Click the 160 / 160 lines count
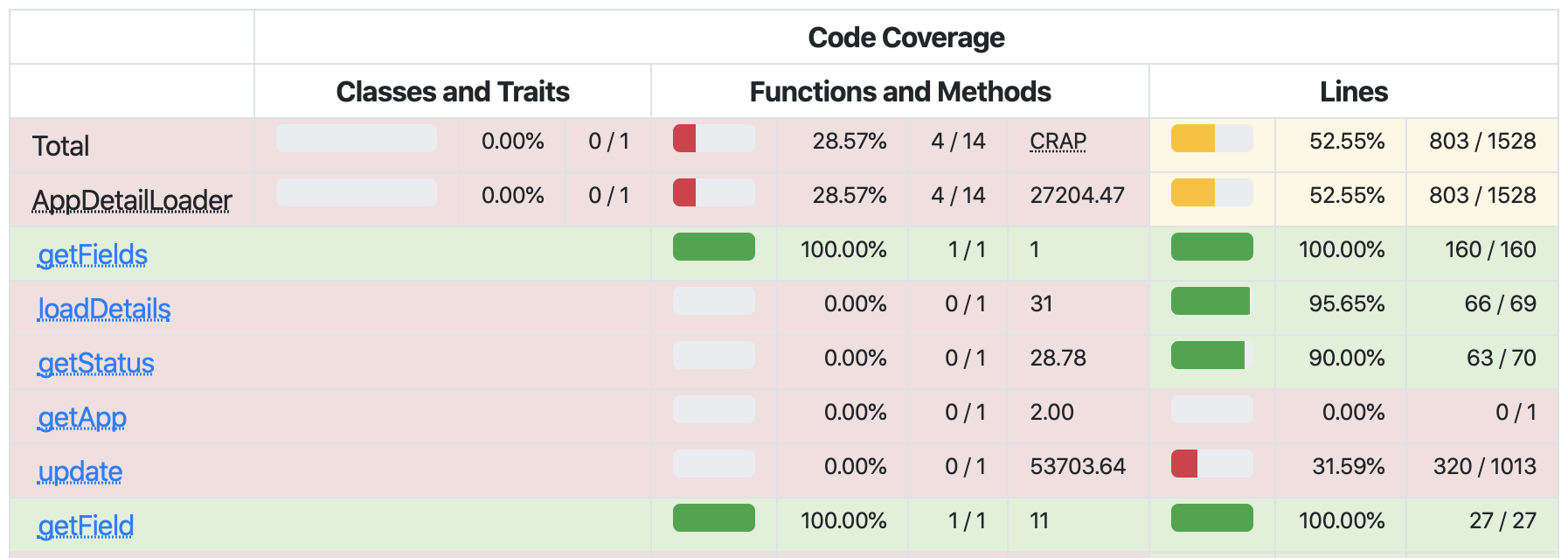This screenshot has width=1568, height=558. click(x=1490, y=249)
